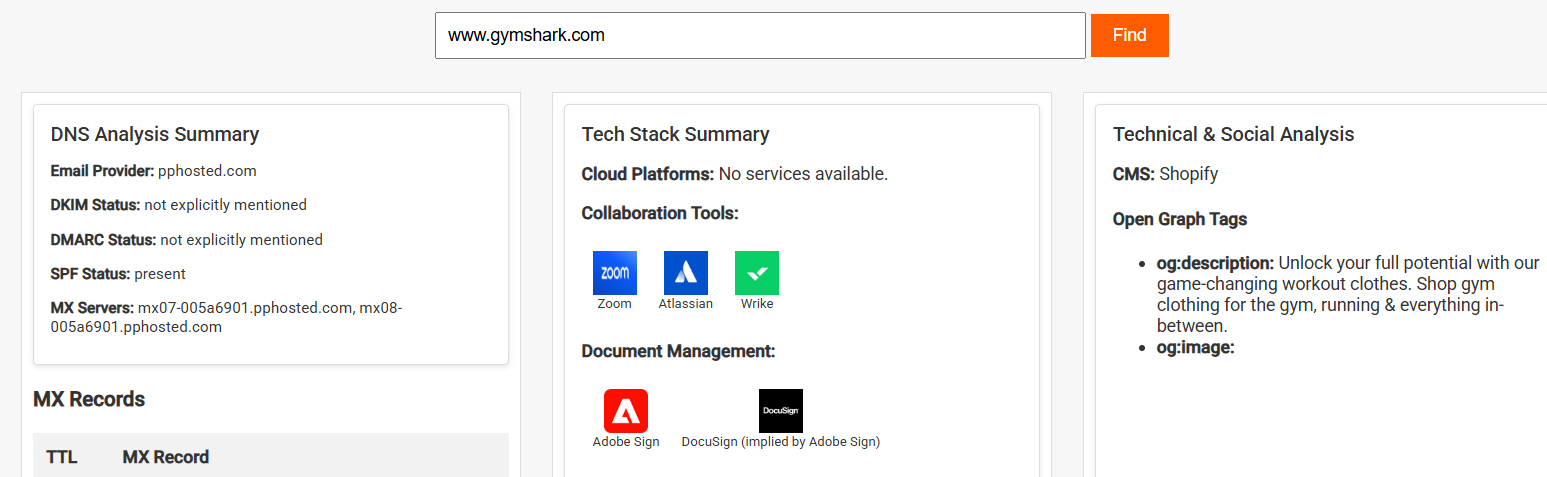Click the TTL column header
Screen dimensions: 1547x477
(62, 457)
